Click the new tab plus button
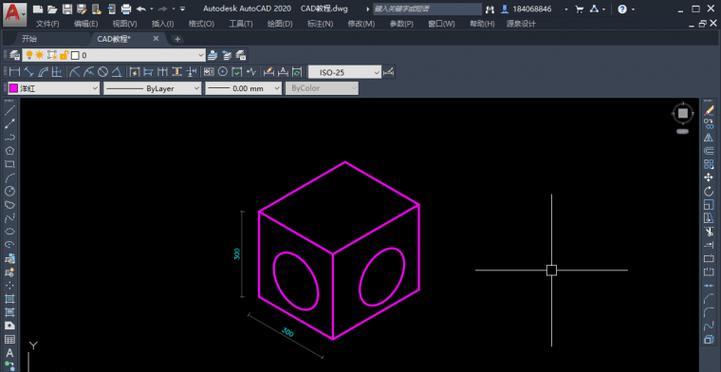The height and width of the screenshot is (372, 721). coord(177,39)
